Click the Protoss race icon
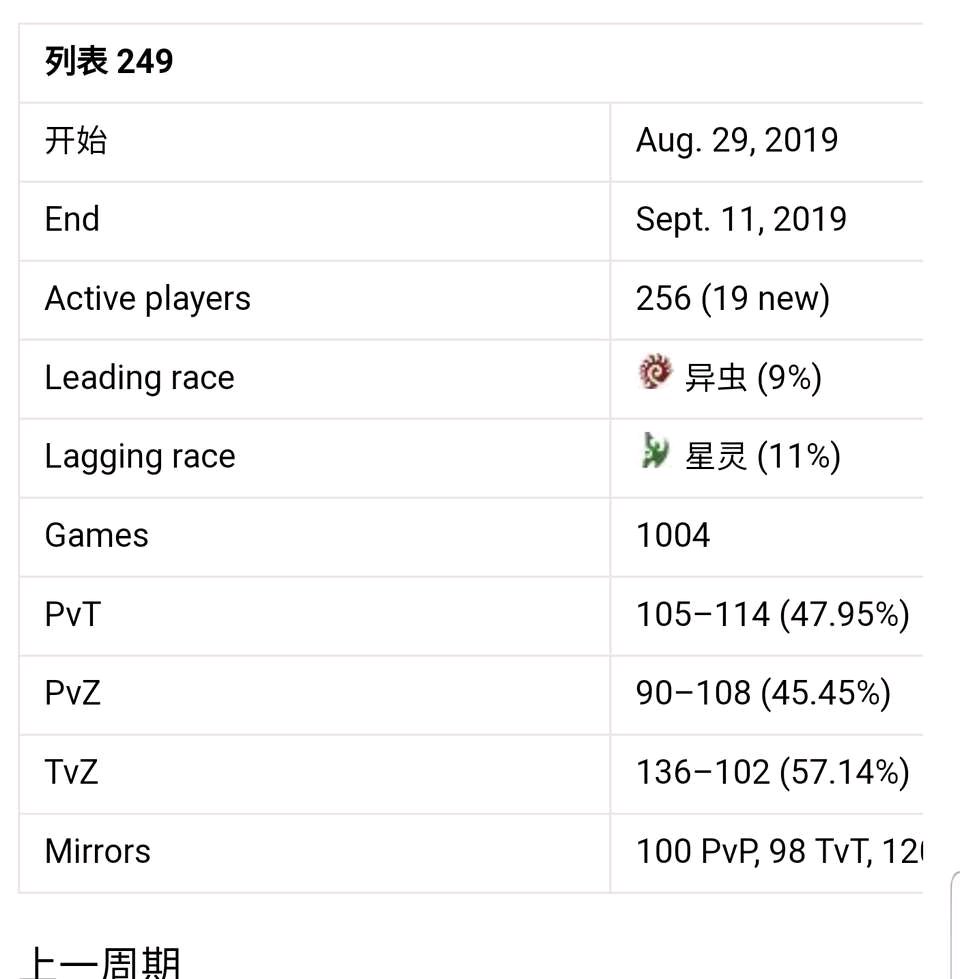Viewport: 960px width, 979px height. pyautogui.click(x=655, y=451)
